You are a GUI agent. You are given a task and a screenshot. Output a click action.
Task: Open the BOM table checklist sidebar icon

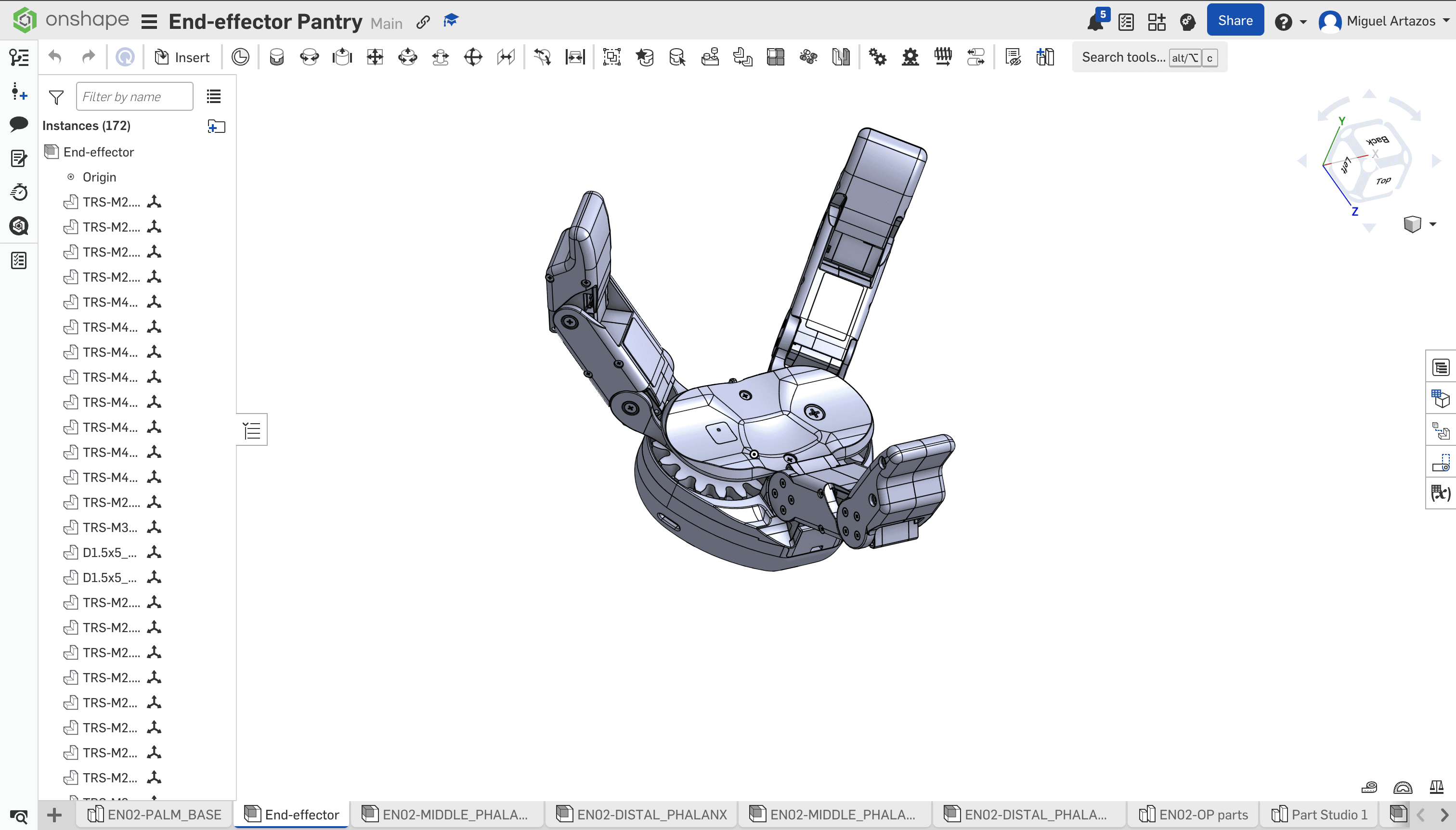click(x=19, y=260)
